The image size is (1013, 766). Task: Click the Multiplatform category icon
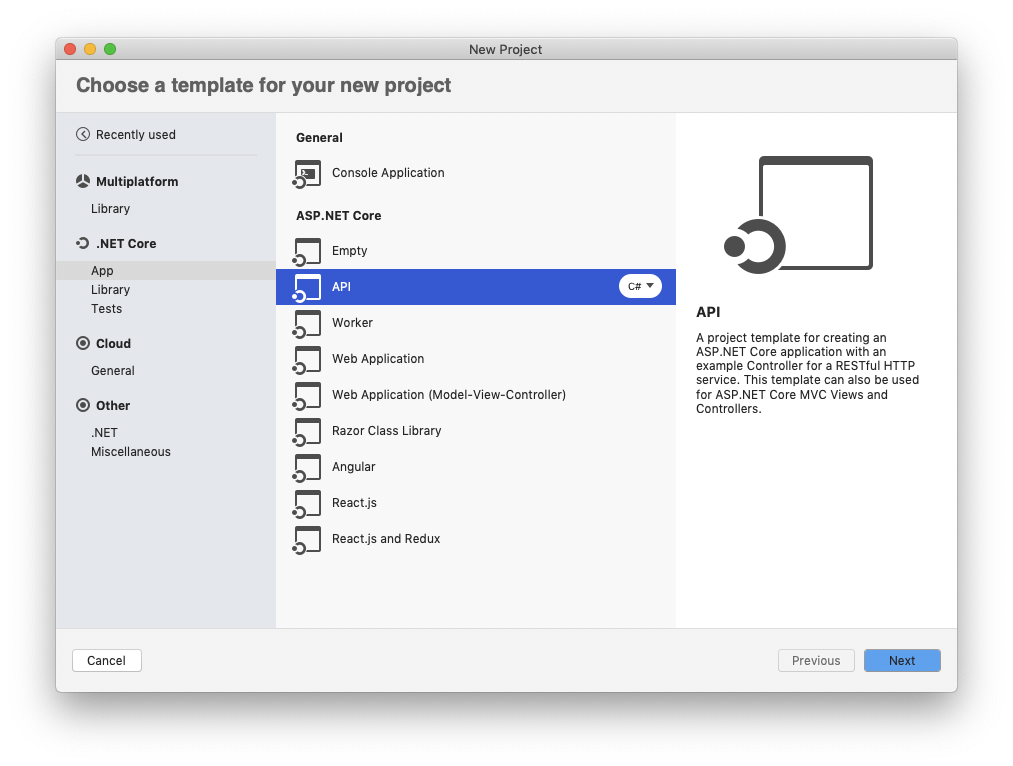tap(83, 181)
